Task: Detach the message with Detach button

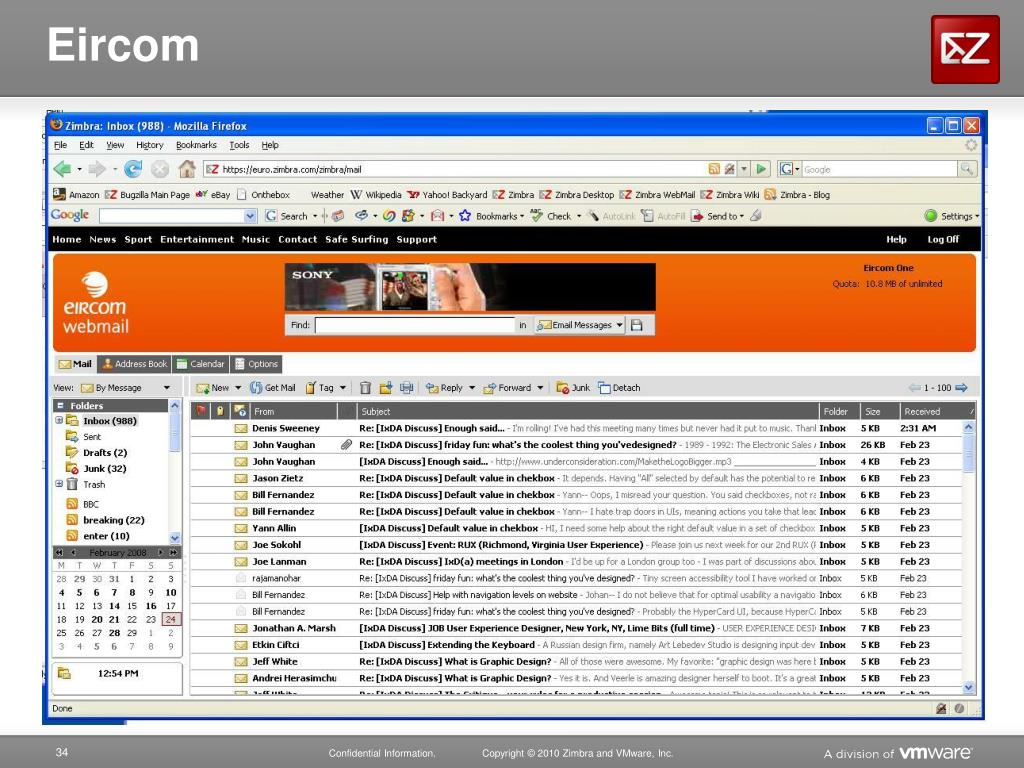Action: coord(619,388)
